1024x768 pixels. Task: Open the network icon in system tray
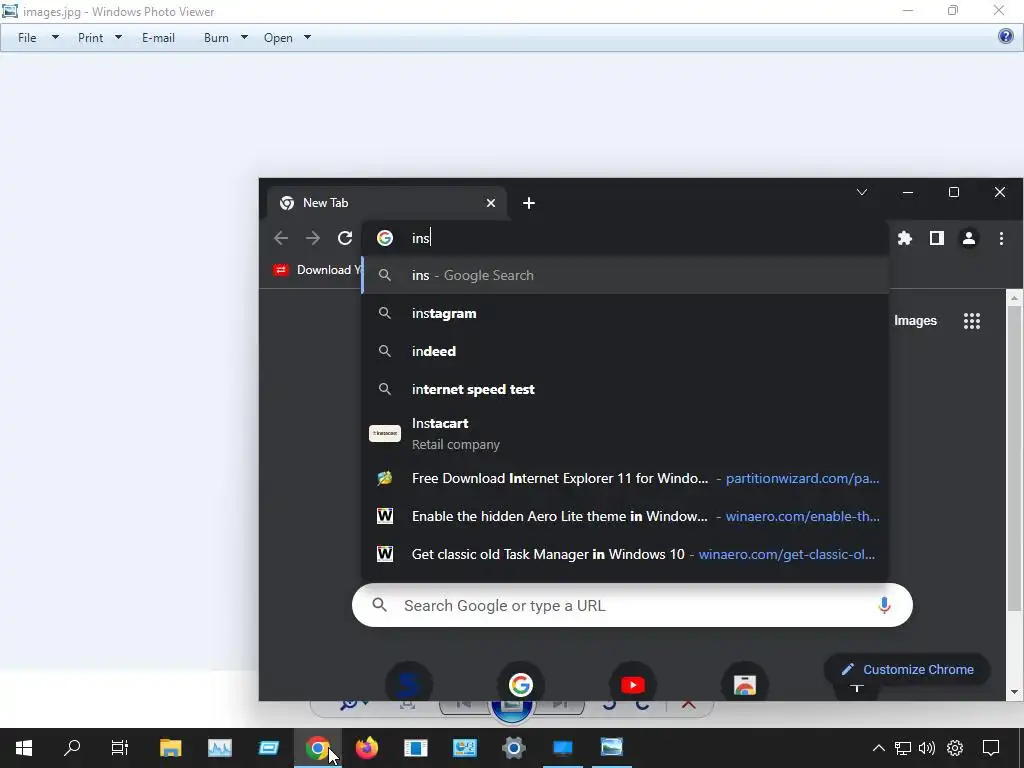[x=903, y=748]
